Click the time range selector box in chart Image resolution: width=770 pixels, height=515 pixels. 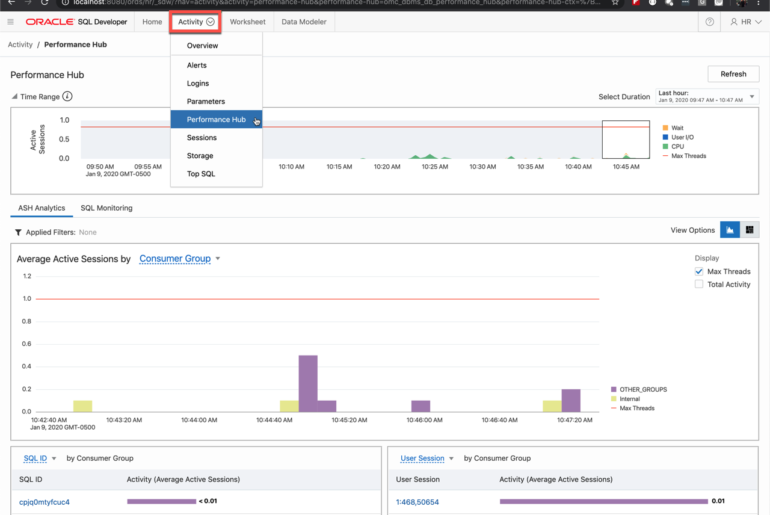pos(625,139)
